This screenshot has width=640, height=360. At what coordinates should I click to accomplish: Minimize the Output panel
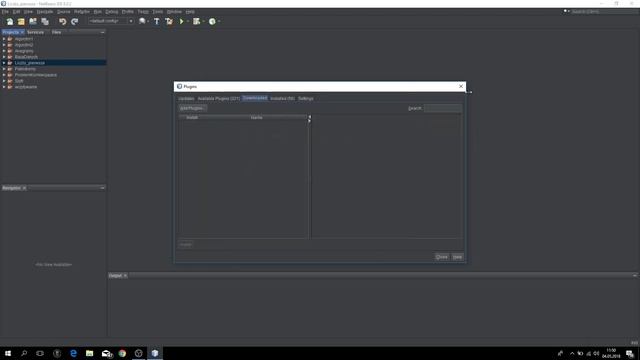click(x=635, y=276)
